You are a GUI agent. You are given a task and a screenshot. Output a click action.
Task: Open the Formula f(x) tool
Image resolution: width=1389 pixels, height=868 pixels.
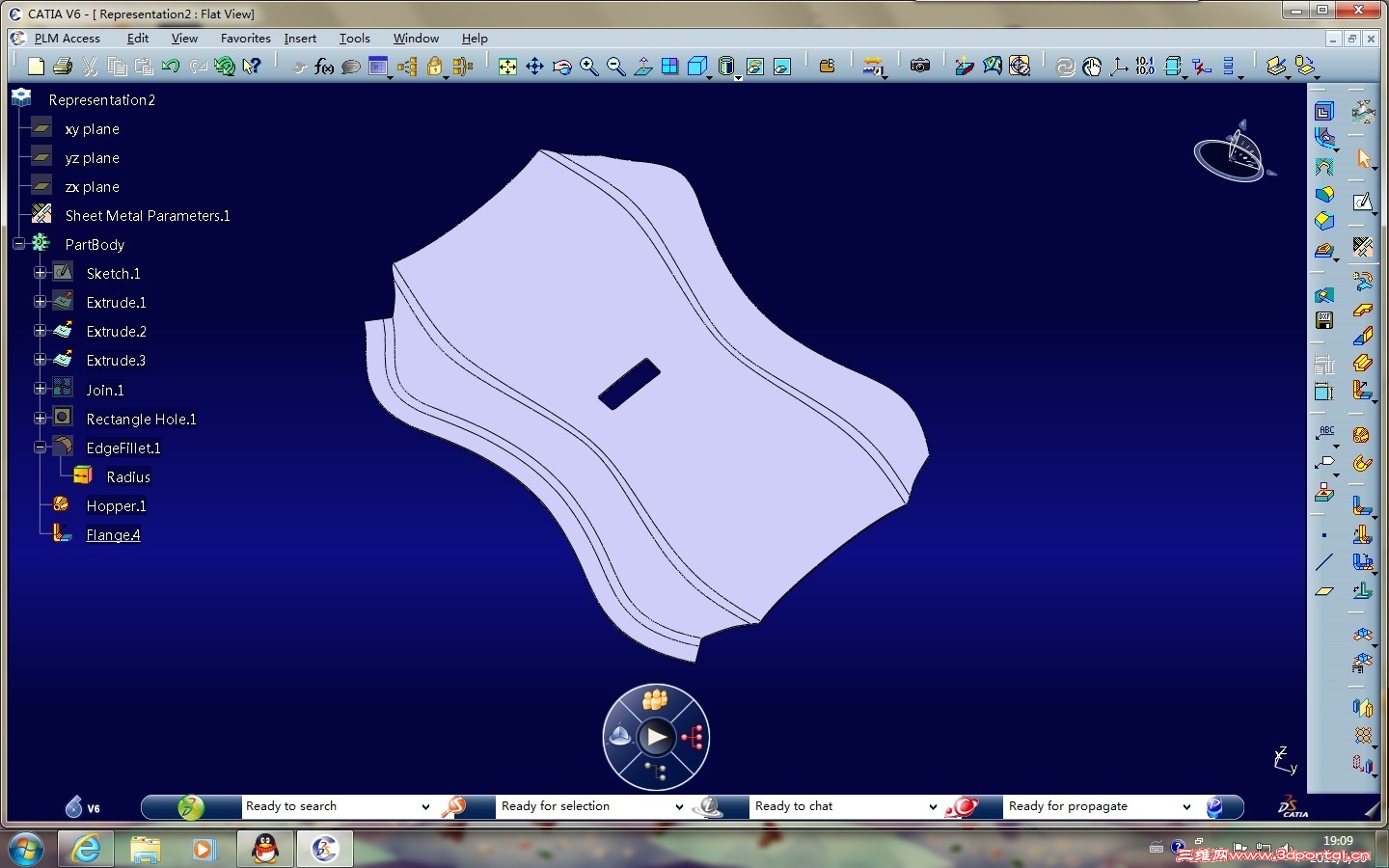324,66
